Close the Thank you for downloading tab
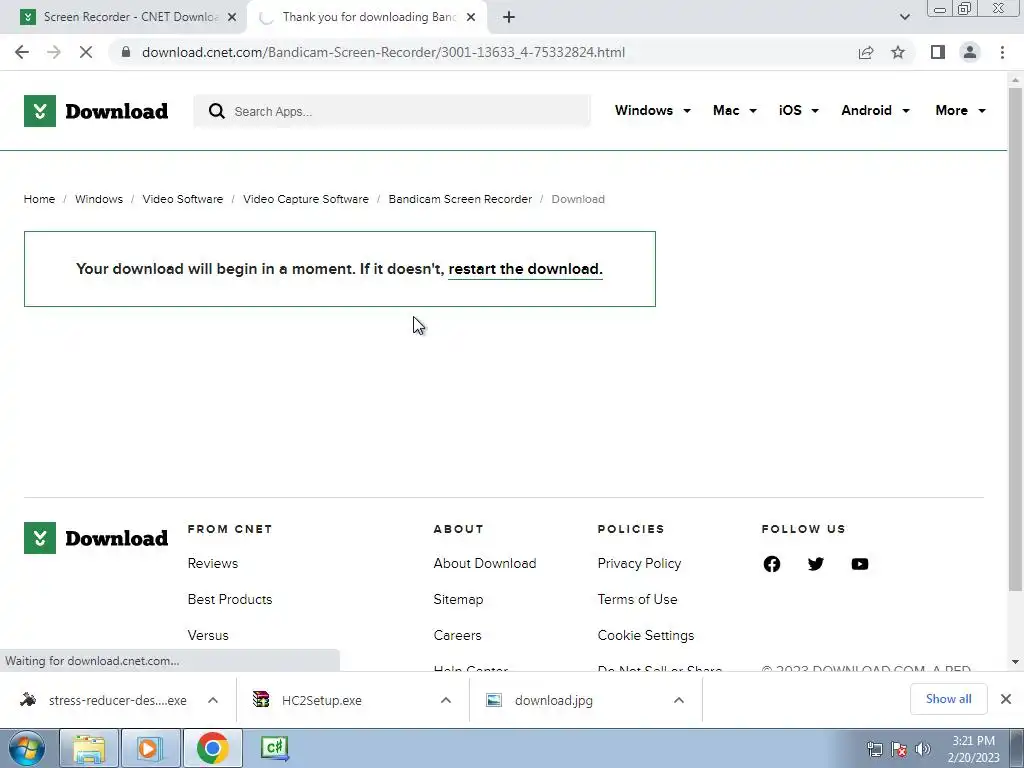Viewport: 1024px width, 768px height. pos(471,17)
